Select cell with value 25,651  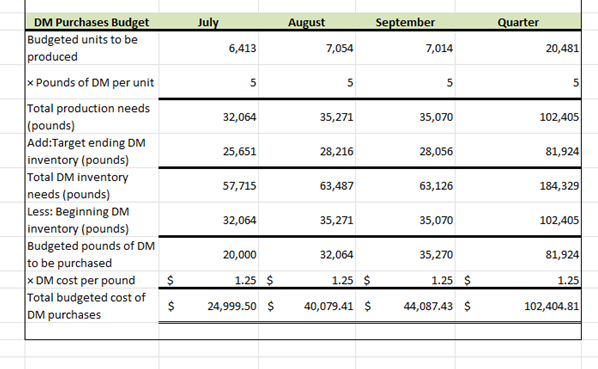point(209,151)
